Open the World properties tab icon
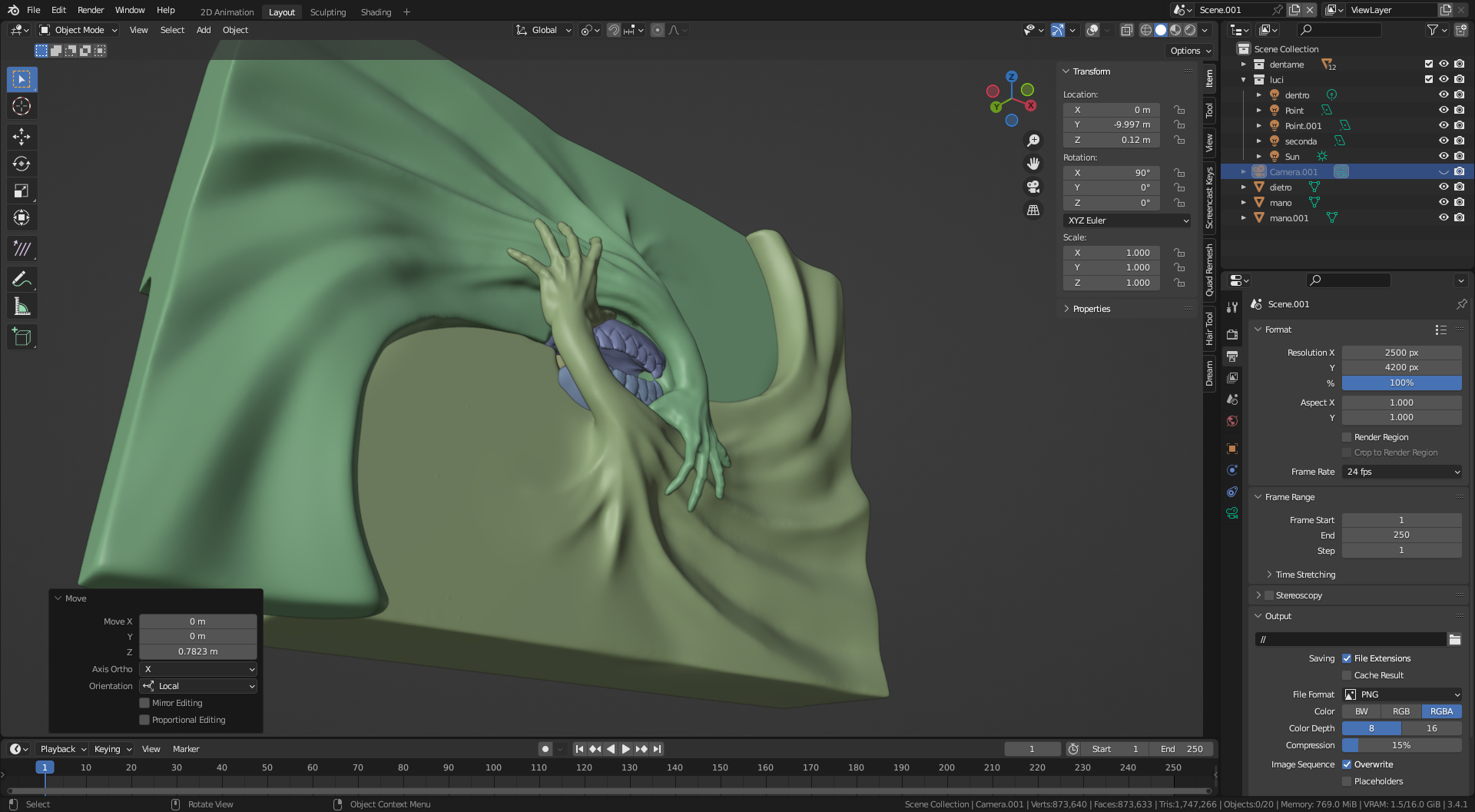 coord(1232,421)
